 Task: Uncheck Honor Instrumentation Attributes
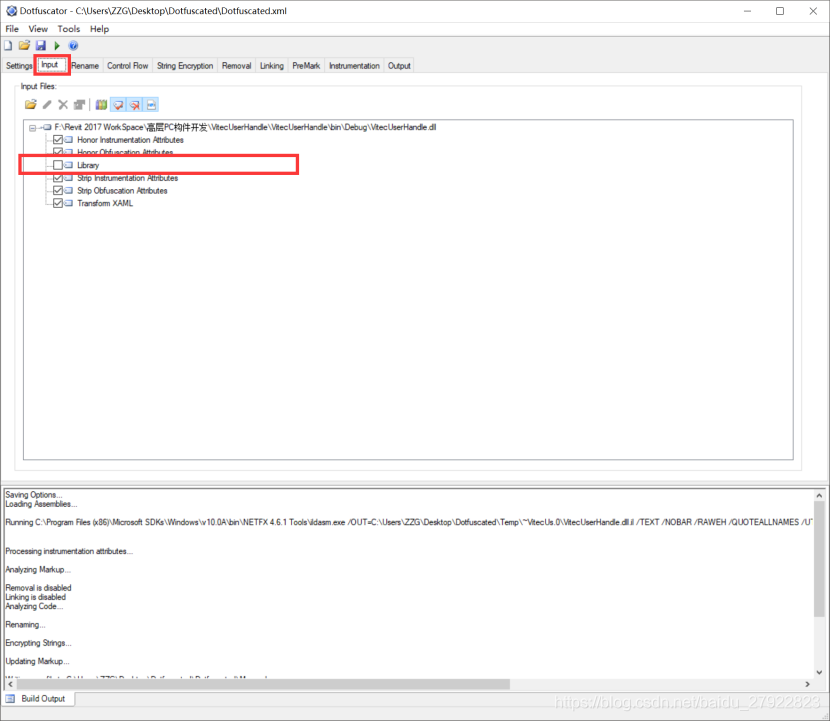coord(58,140)
